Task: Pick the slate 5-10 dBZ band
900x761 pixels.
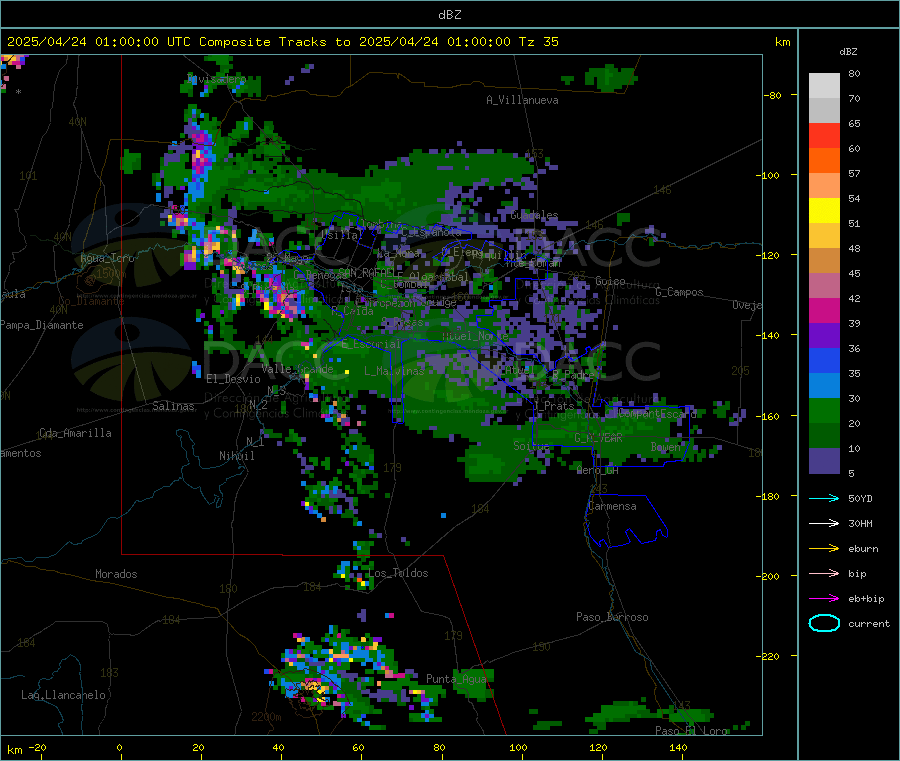Action: click(x=824, y=461)
